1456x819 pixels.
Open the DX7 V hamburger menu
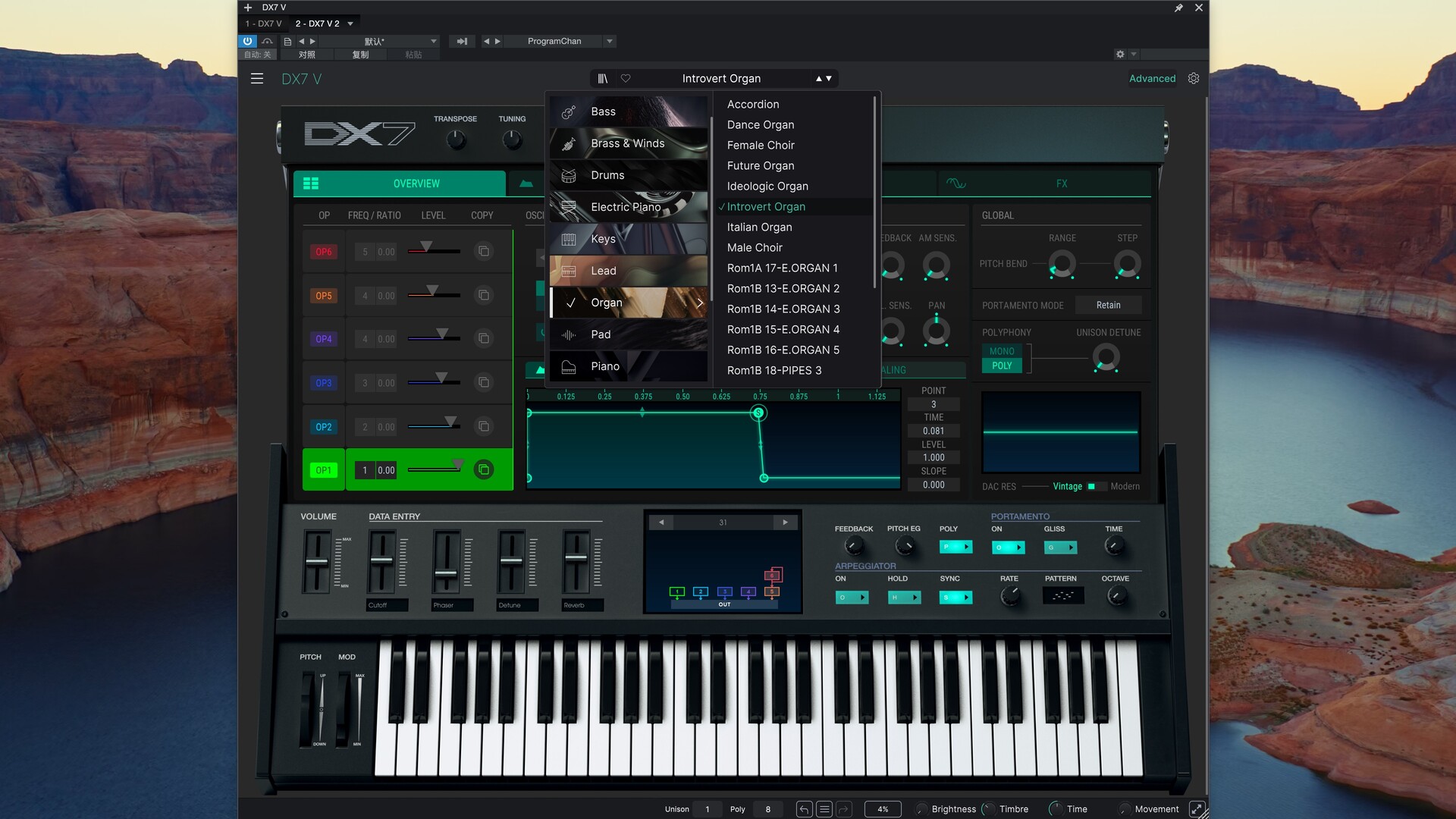point(257,79)
